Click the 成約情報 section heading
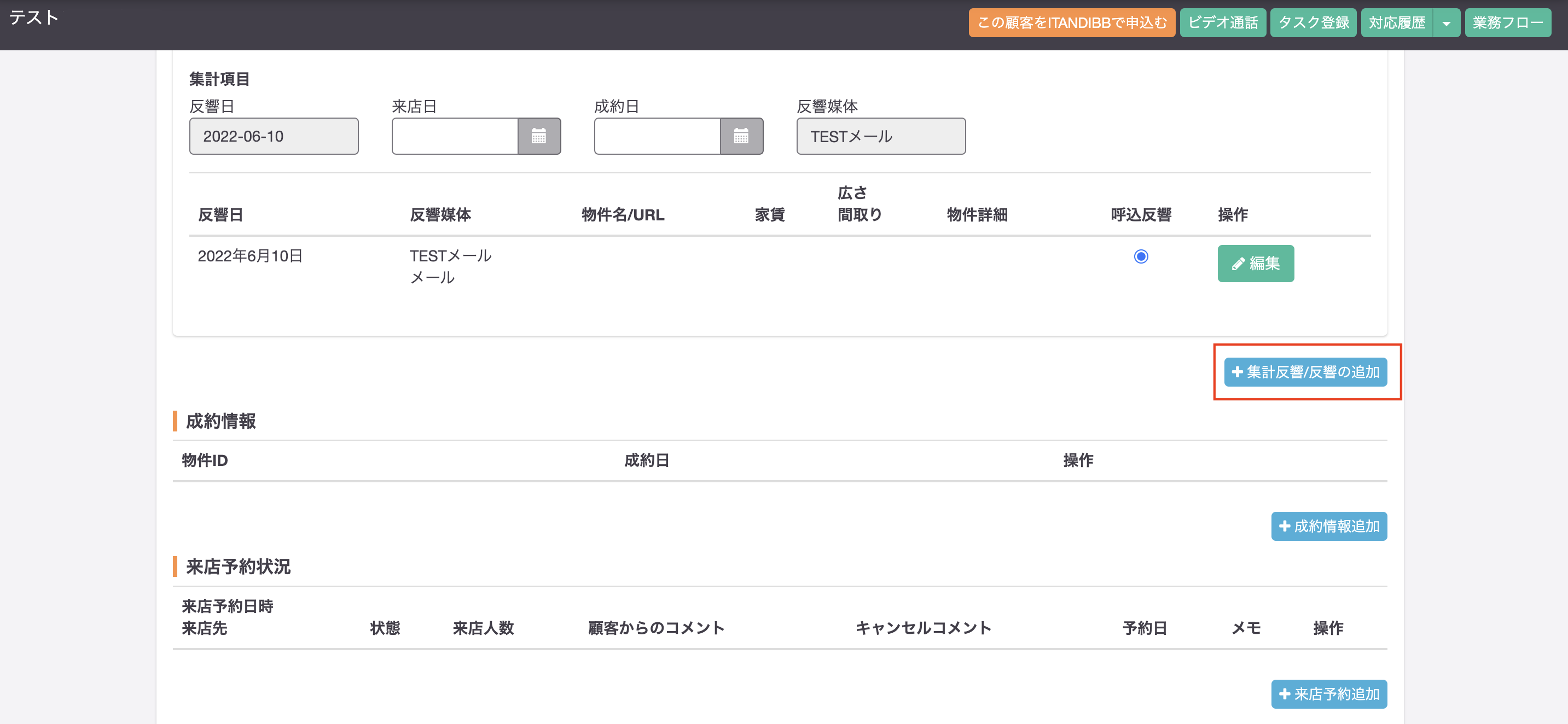The width and height of the screenshot is (1568, 724). click(220, 421)
